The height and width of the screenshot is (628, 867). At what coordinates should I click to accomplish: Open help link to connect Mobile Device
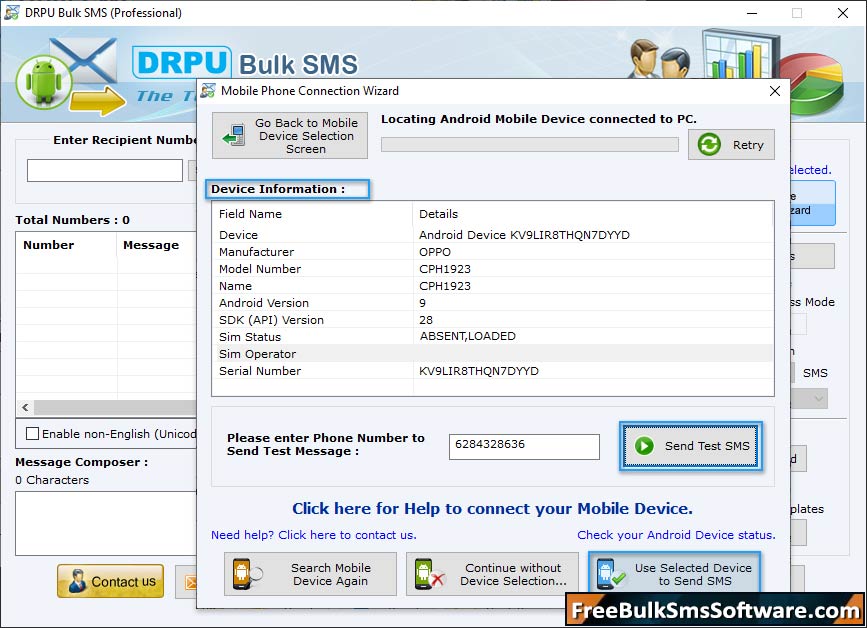click(x=492, y=509)
